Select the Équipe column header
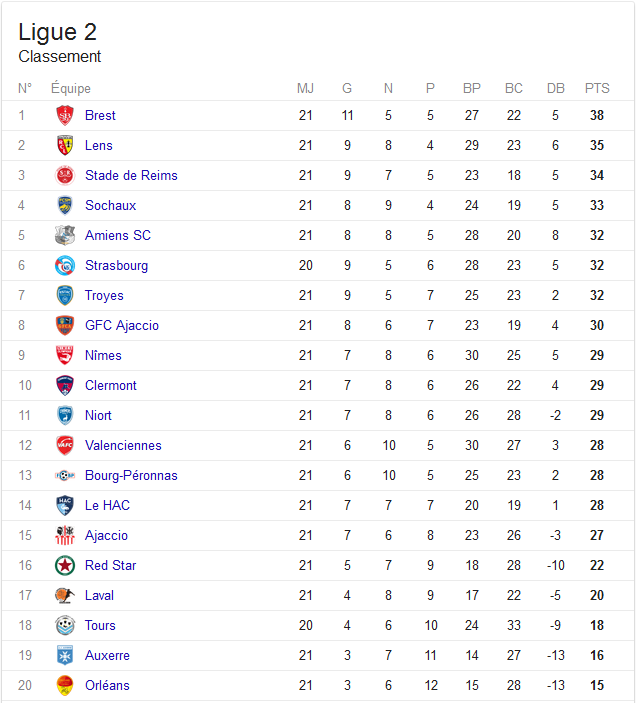Screen dimensions: 636x703 coord(71,88)
